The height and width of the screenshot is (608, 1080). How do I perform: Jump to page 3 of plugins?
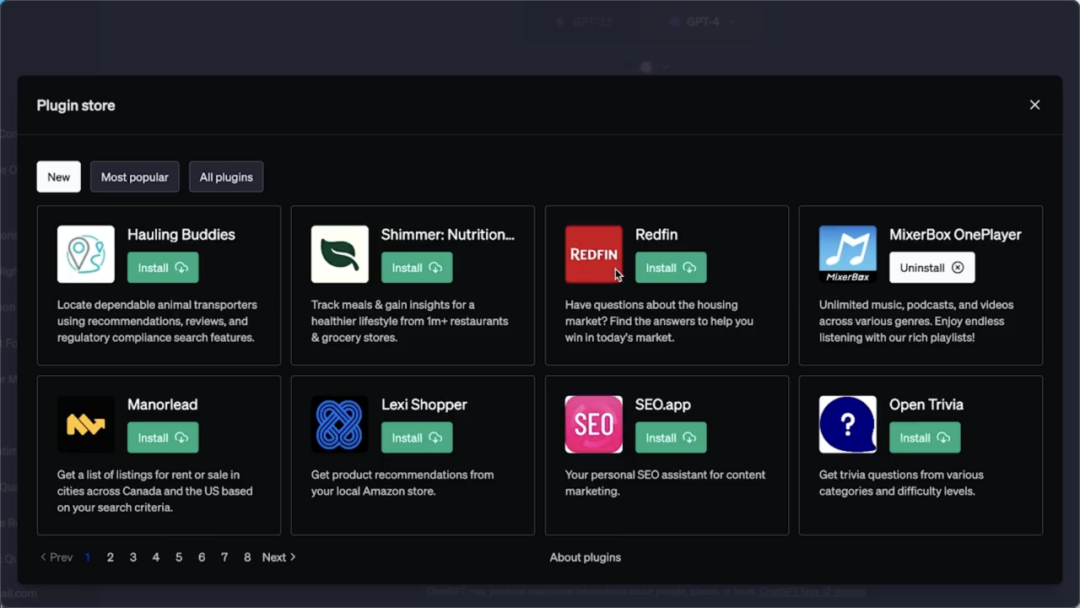133,557
